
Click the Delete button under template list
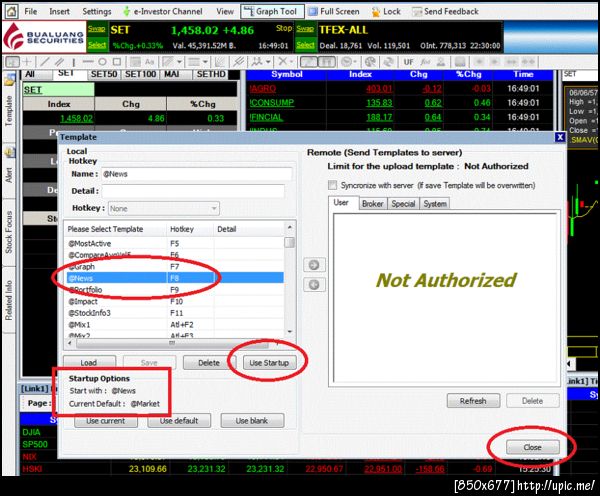click(209, 363)
